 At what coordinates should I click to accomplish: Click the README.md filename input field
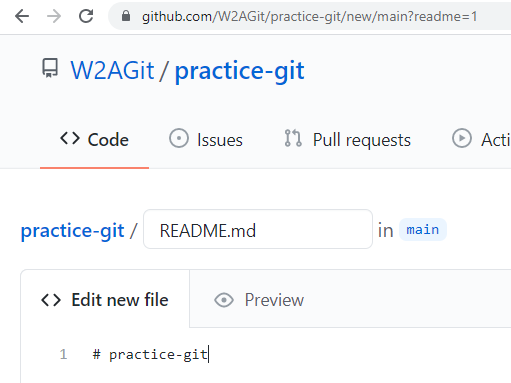click(x=258, y=229)
